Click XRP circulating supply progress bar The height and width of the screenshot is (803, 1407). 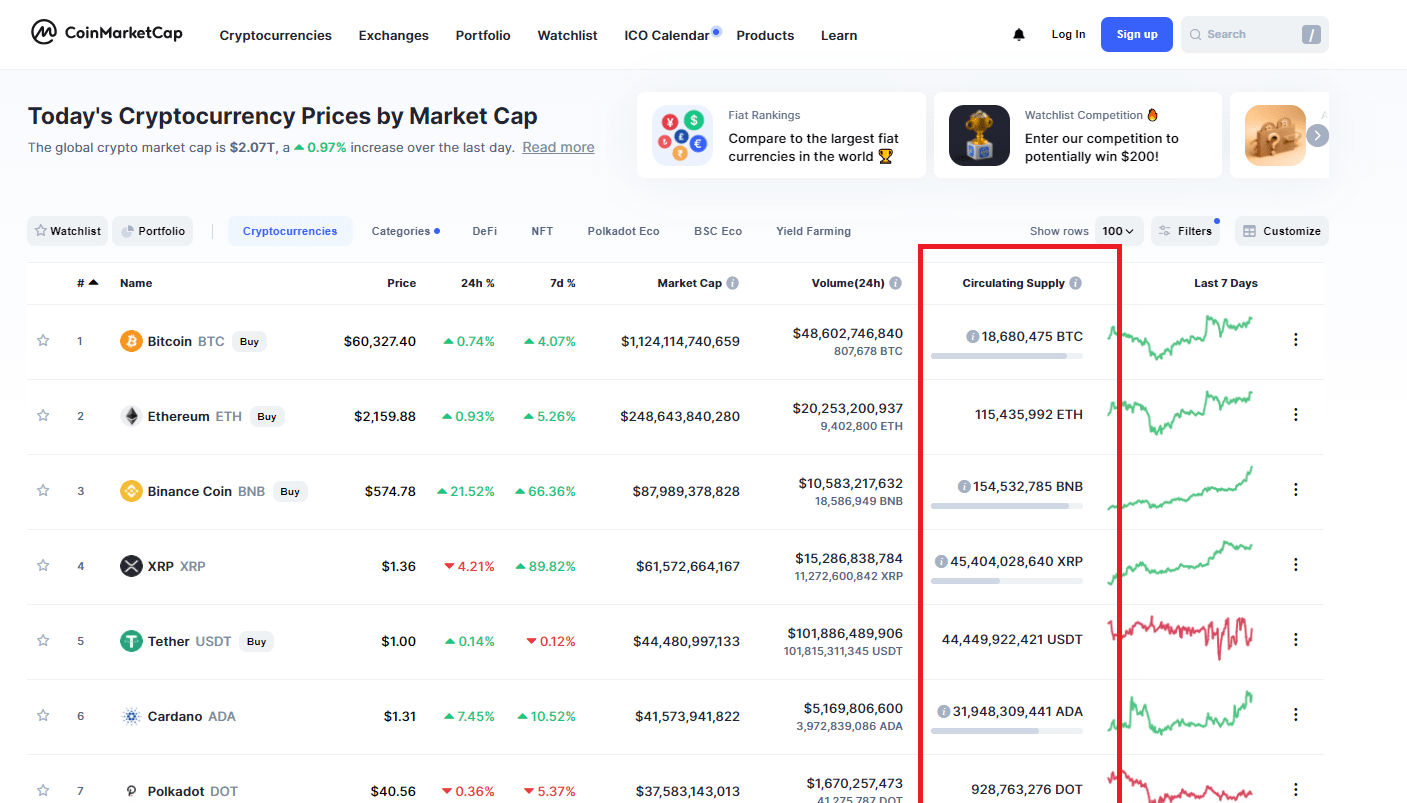(x=1007, y=581)
